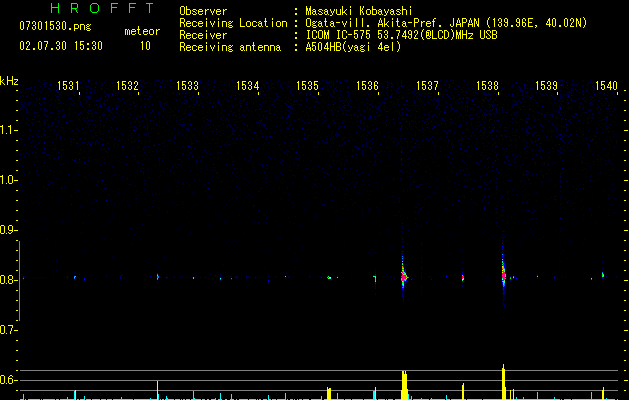The height and width of the screenshot is (400, 629).
Task: Click the 1534 time axis label
Action: tap(248, 85)
